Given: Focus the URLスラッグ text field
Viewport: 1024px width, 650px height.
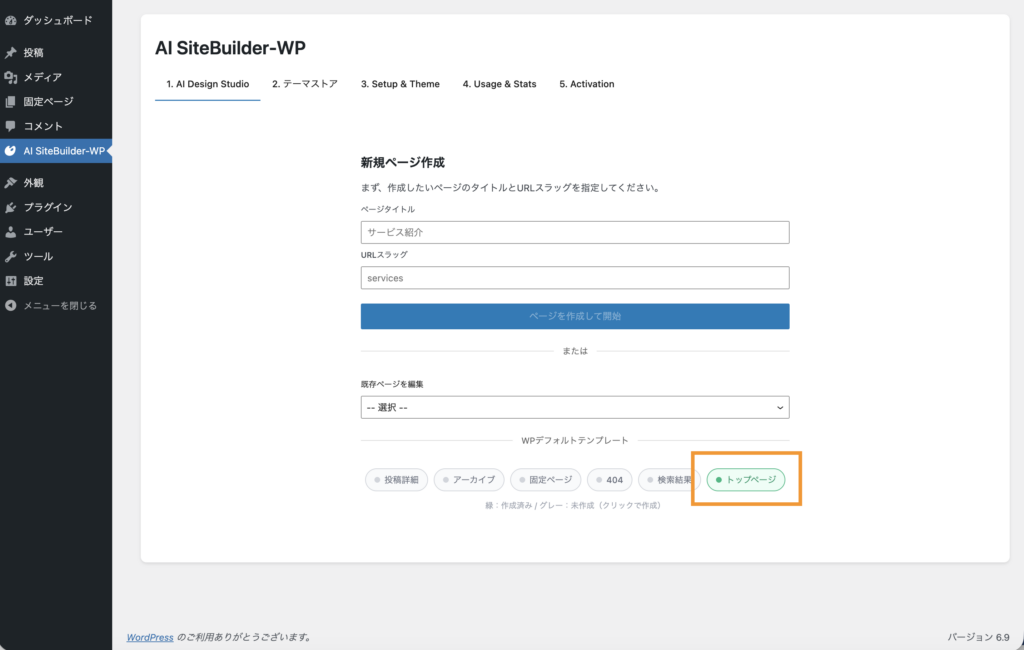Looking at the screenshot, I should 575,278.
